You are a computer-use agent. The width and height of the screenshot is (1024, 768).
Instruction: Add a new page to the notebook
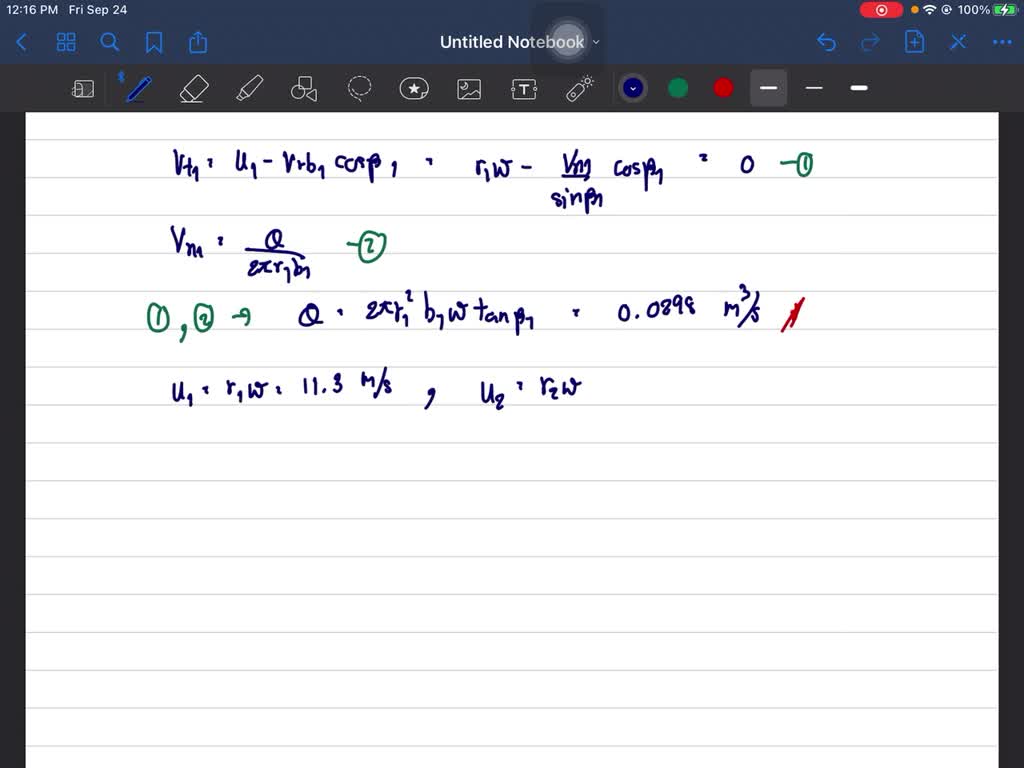(x=914, y=42)
